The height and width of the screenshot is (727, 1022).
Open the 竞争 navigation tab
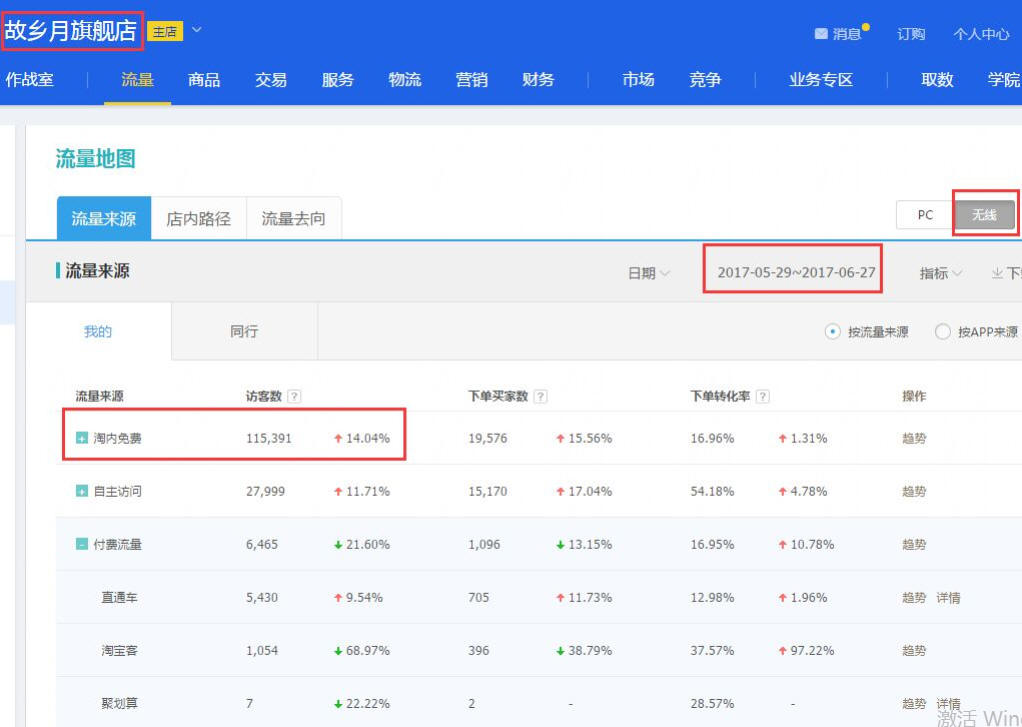click(705, 80)
